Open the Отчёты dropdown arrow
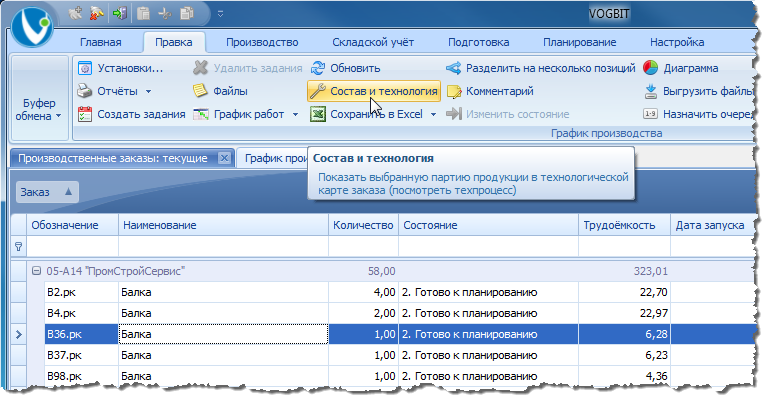 [x=149, y=91]
